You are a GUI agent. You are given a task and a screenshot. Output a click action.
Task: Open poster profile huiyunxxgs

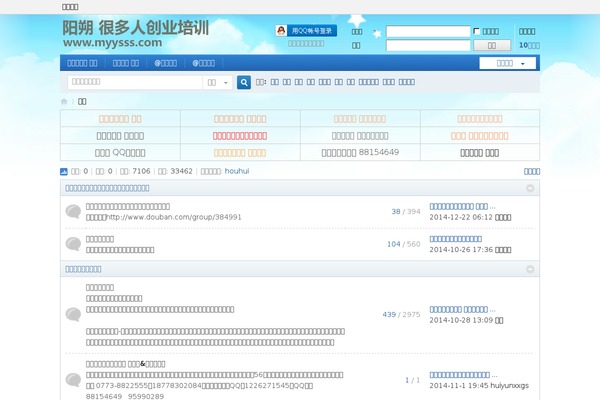coord(509,385)
